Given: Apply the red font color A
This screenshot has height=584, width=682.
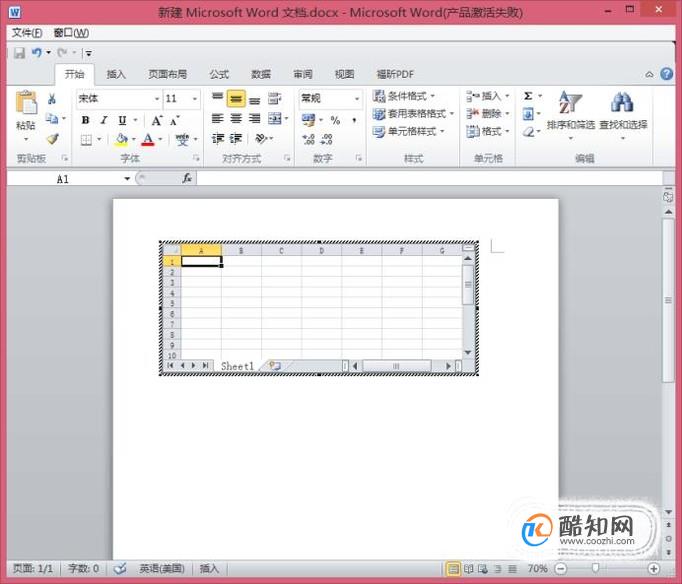Looking at the screenshot, I should [x=148, y=140].
